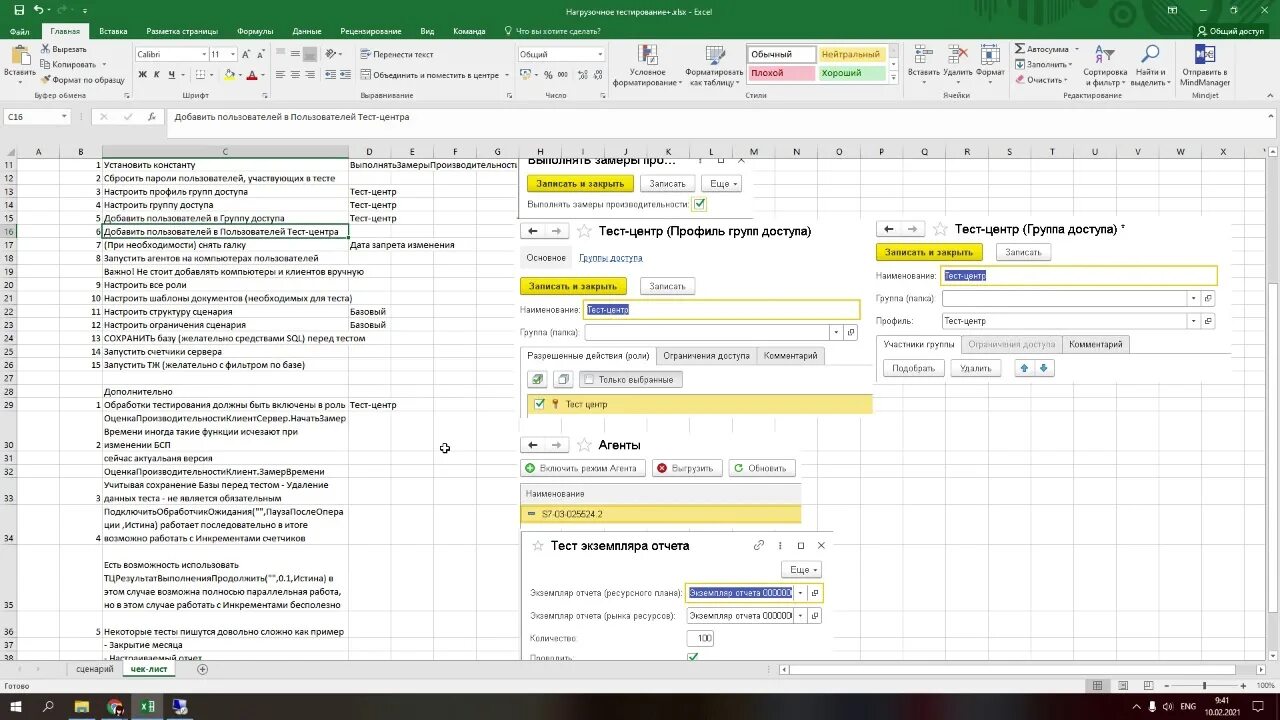Open Windows Start menu

coord(16,706)
